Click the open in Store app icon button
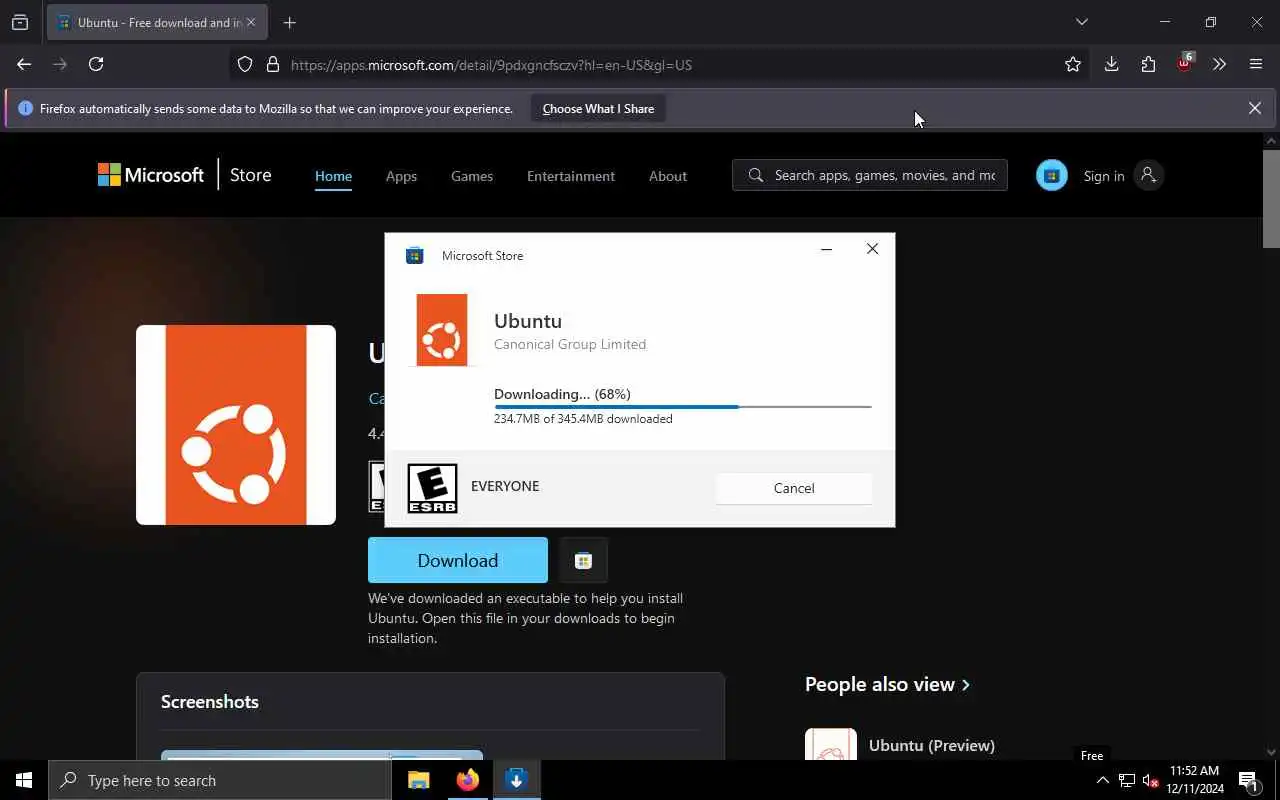1280x800 pixels. (x=583, y=560)
